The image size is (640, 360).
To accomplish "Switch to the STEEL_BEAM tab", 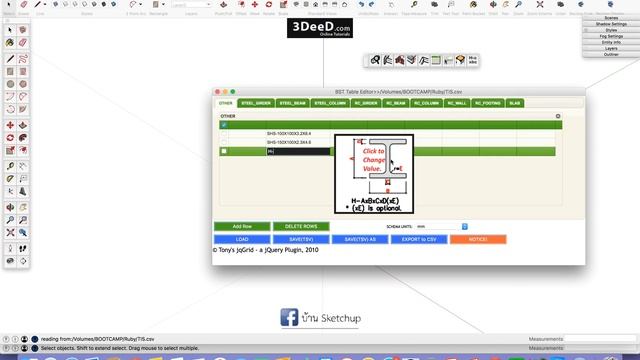I will point(293,103).
